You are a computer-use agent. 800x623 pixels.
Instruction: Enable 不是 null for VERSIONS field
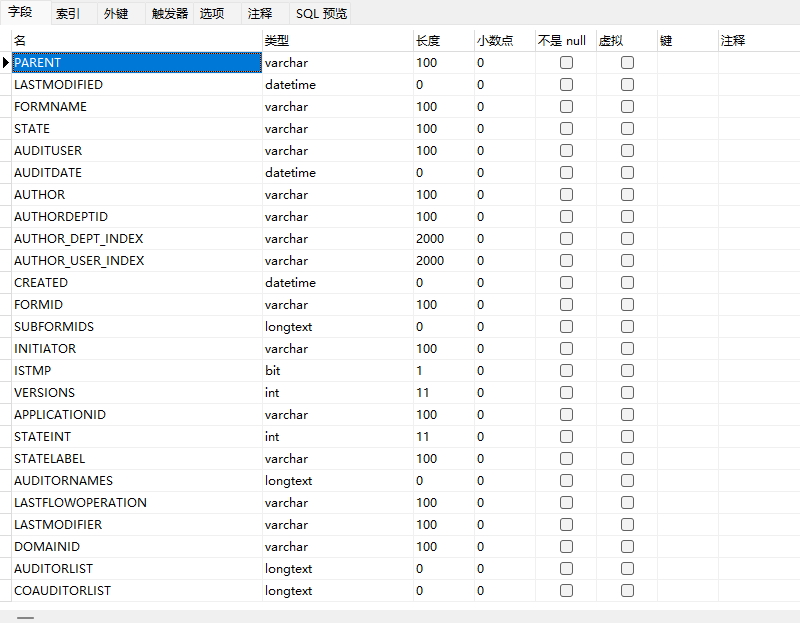click(566, 392)
